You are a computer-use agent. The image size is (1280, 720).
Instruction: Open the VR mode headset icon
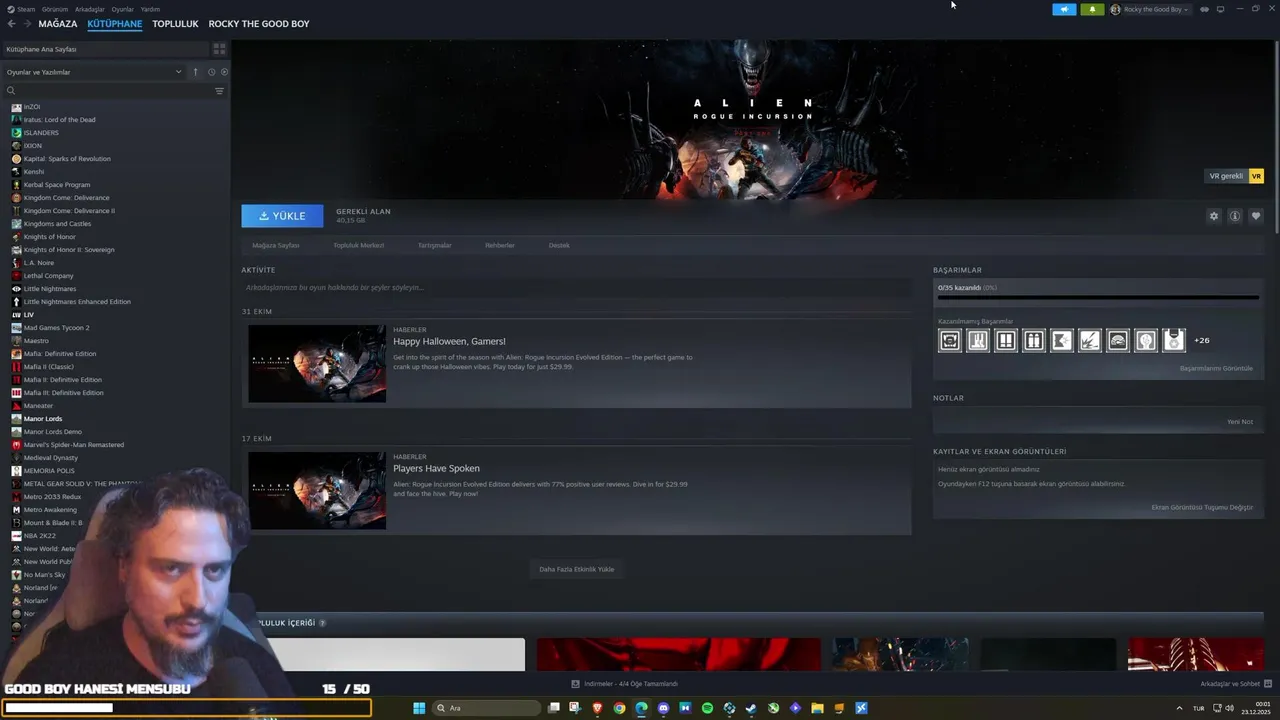tap(1204, 9)
